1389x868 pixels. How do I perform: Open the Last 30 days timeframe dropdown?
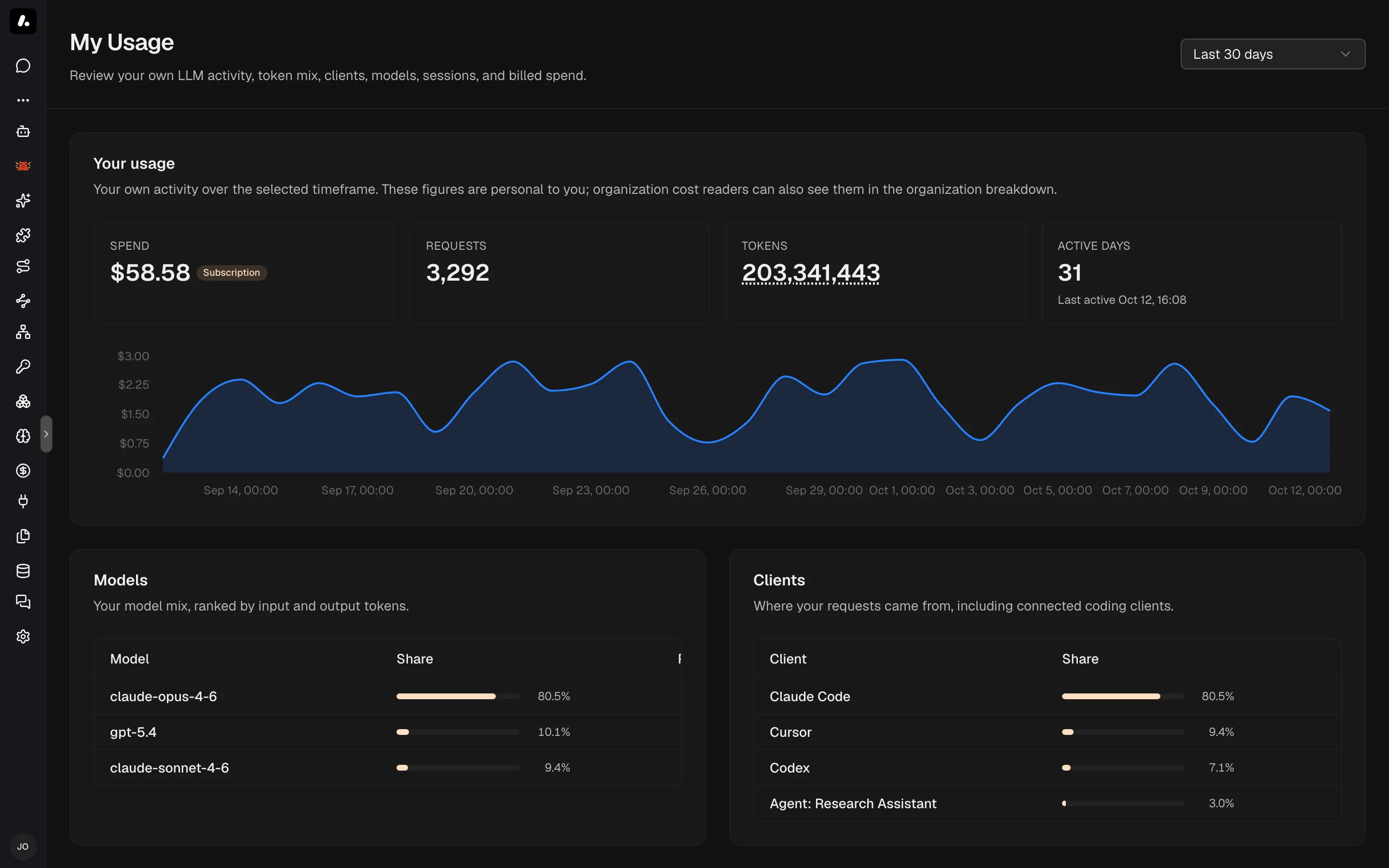[1272, 54]
